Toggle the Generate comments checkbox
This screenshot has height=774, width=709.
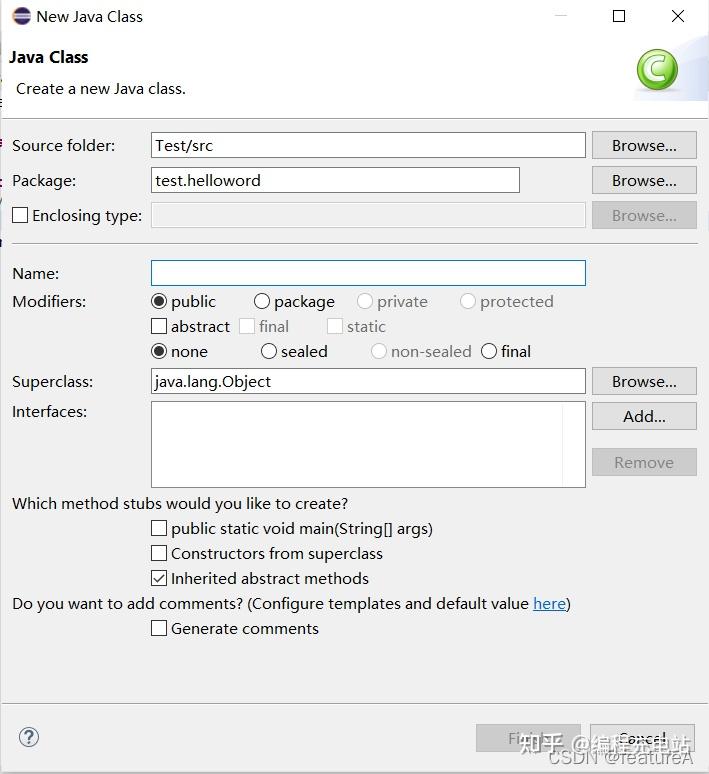(159, 628)
